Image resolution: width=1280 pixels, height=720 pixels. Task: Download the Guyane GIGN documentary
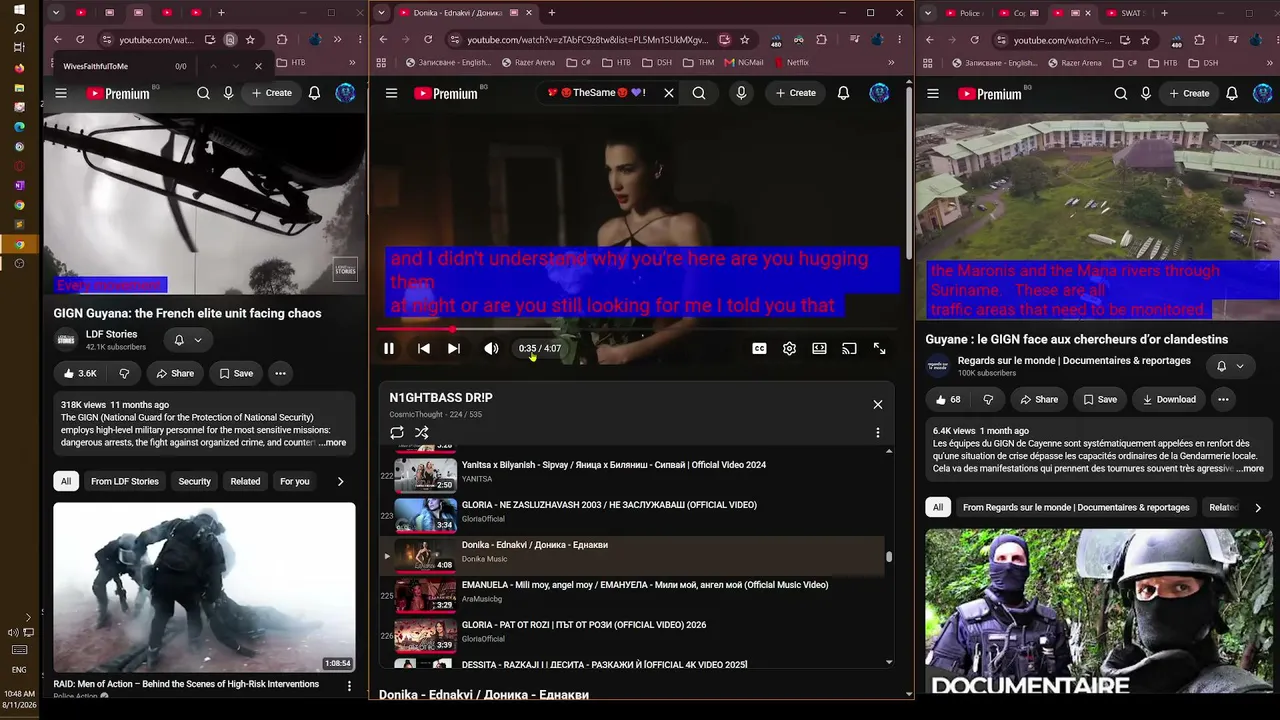(x=1168, y=400)
